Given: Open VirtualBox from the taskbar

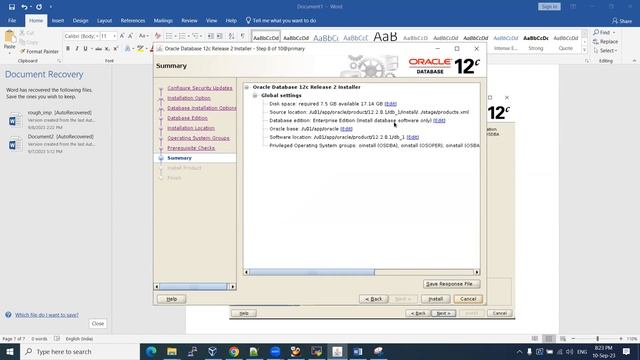Looking at the screenshot, I should (x=213, y=351).
